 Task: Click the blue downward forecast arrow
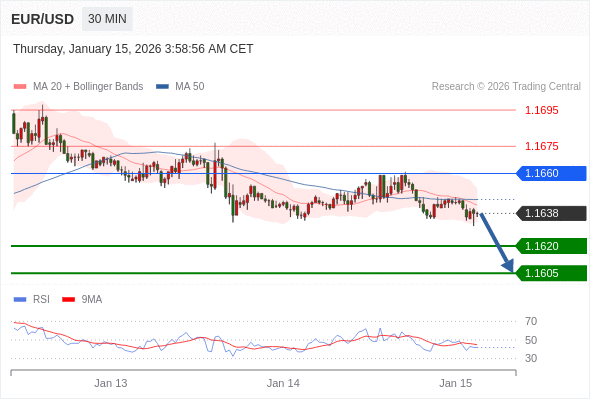pyautogui.click(x=497, y=243)
